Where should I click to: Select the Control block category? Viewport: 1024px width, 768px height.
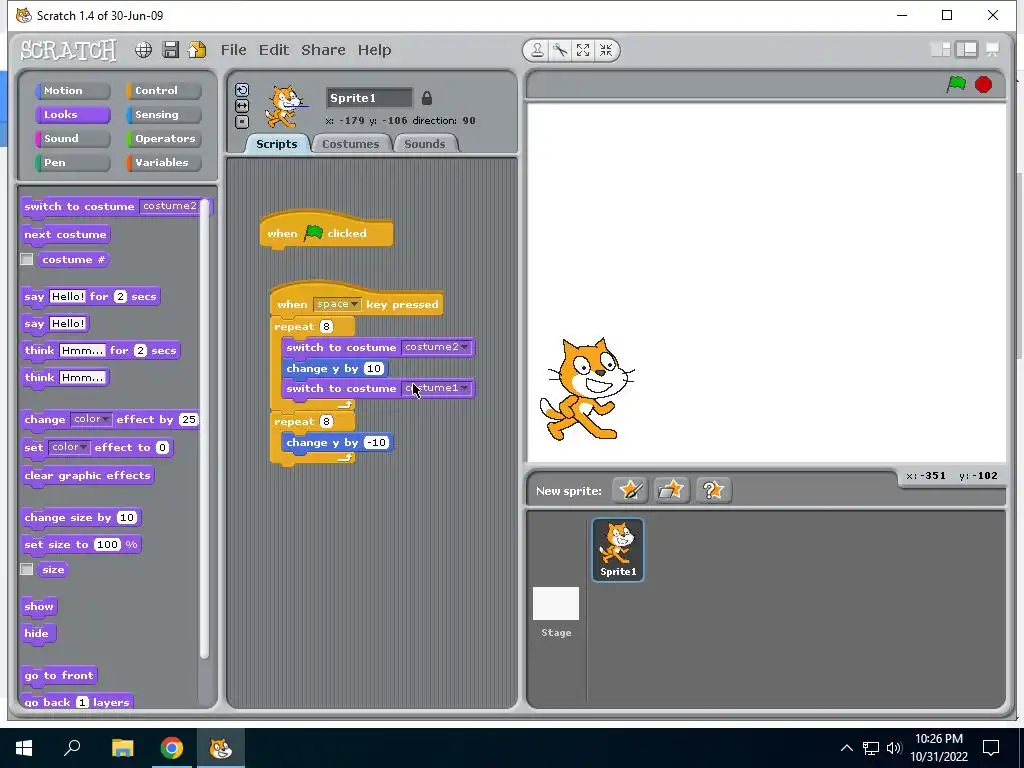[163, 91]
